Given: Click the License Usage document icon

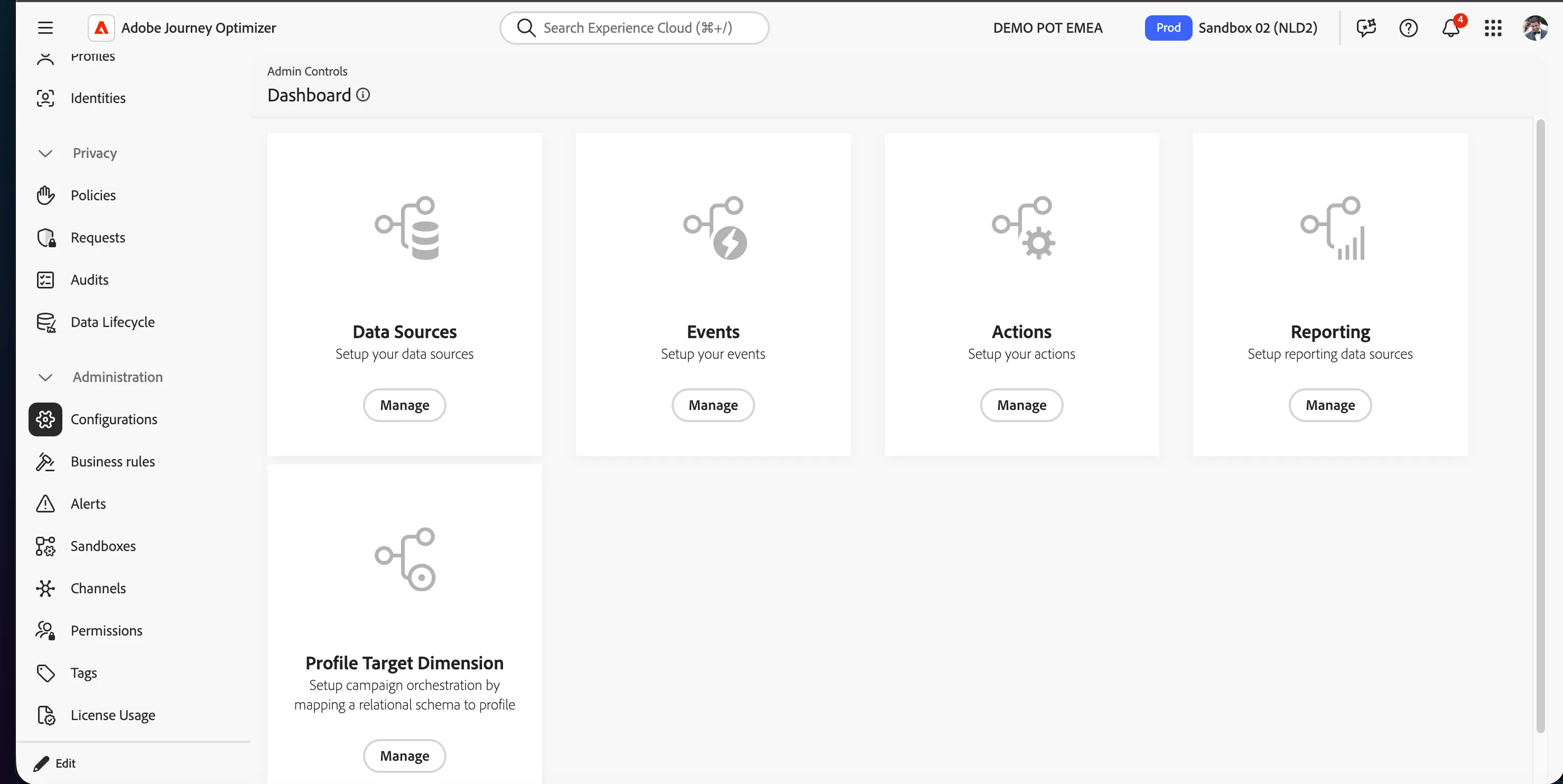Looking at the screenshot, I should (46, 715).
